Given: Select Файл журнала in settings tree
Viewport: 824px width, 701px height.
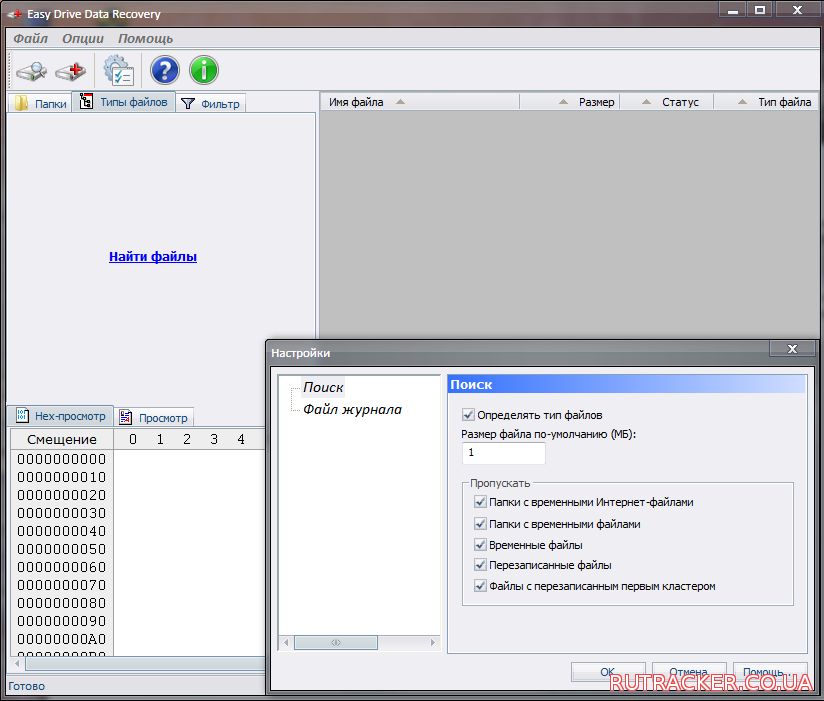Looking at the screenshot, I should click(x=352, y=409).
